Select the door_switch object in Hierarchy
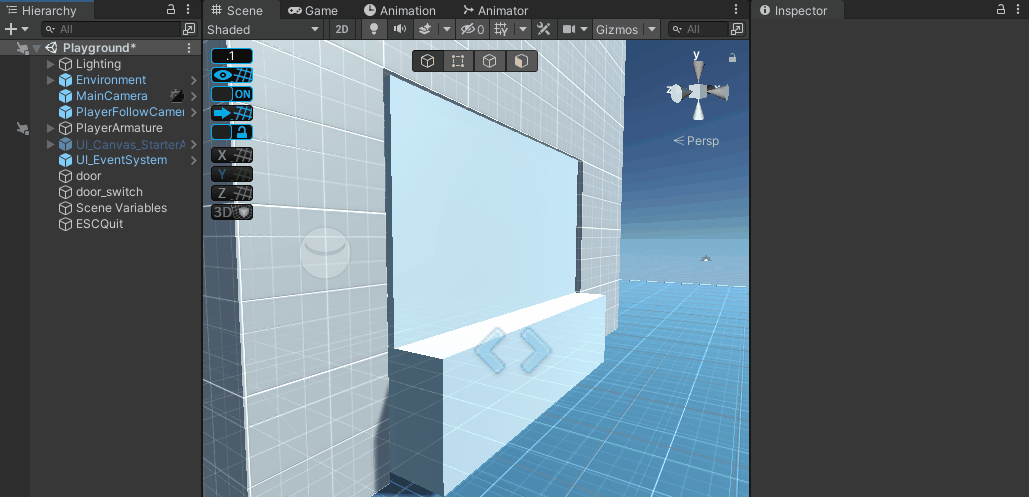 (109, 192)
